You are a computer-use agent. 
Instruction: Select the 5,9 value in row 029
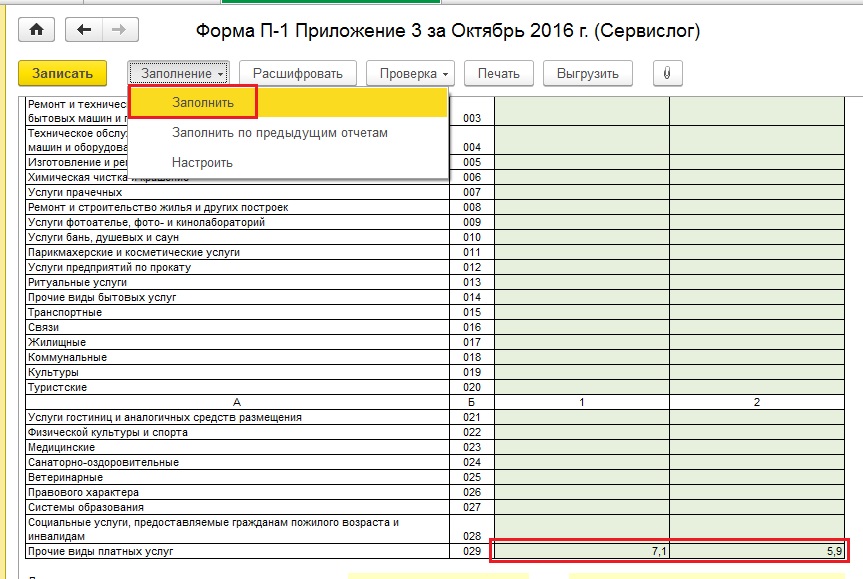[757, 551]
